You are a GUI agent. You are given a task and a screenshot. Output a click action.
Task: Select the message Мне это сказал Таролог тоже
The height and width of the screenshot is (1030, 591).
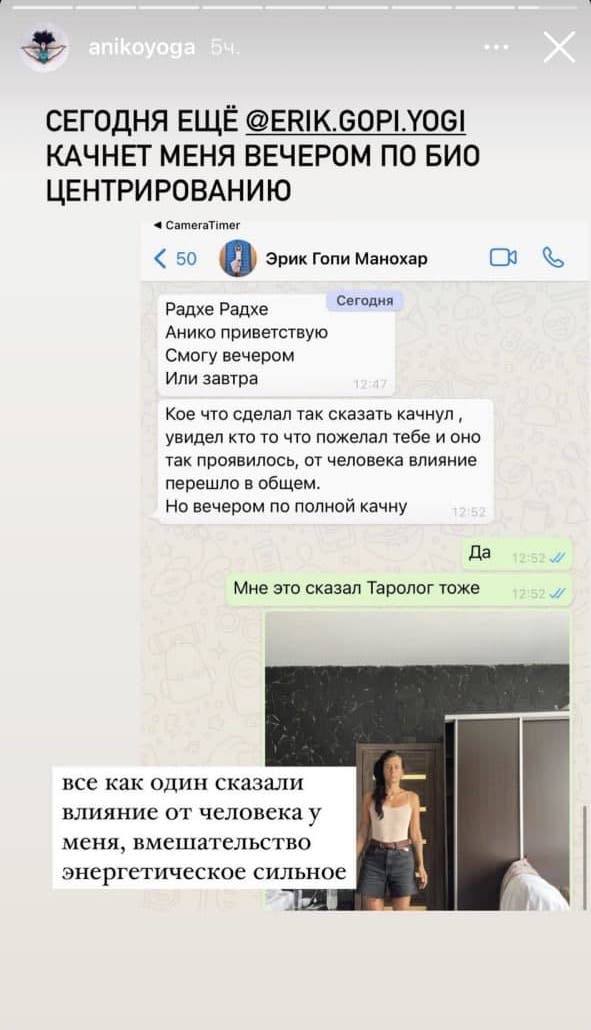[x=399, y=589]
